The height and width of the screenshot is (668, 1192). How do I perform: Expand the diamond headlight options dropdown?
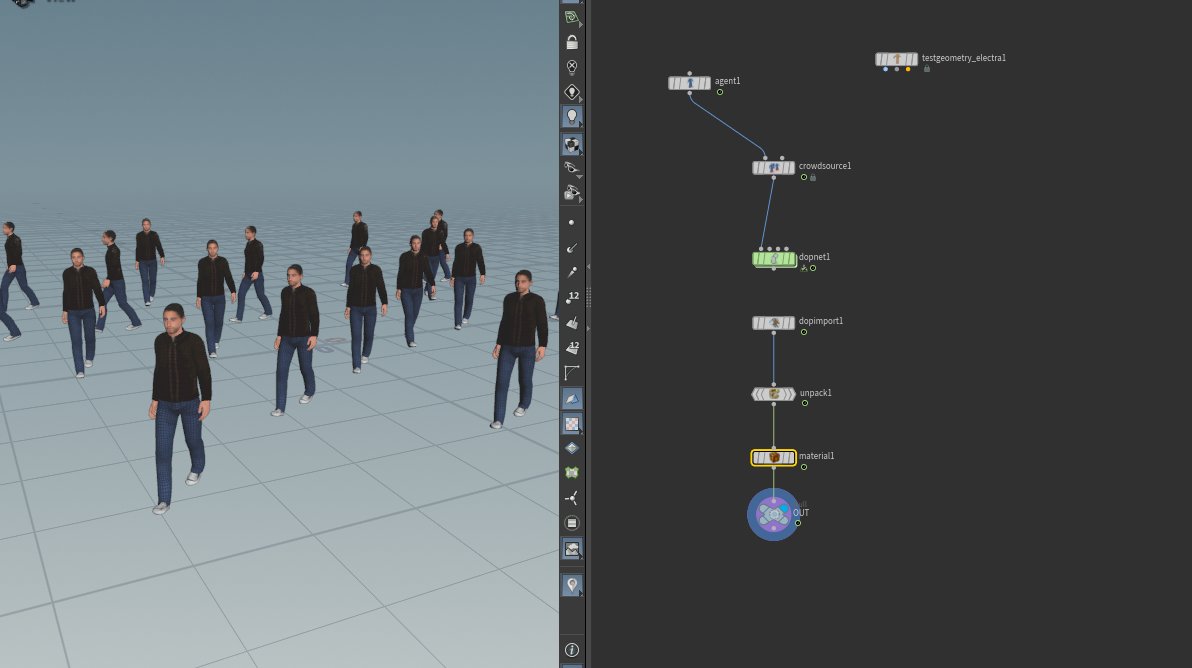(572, 92)
